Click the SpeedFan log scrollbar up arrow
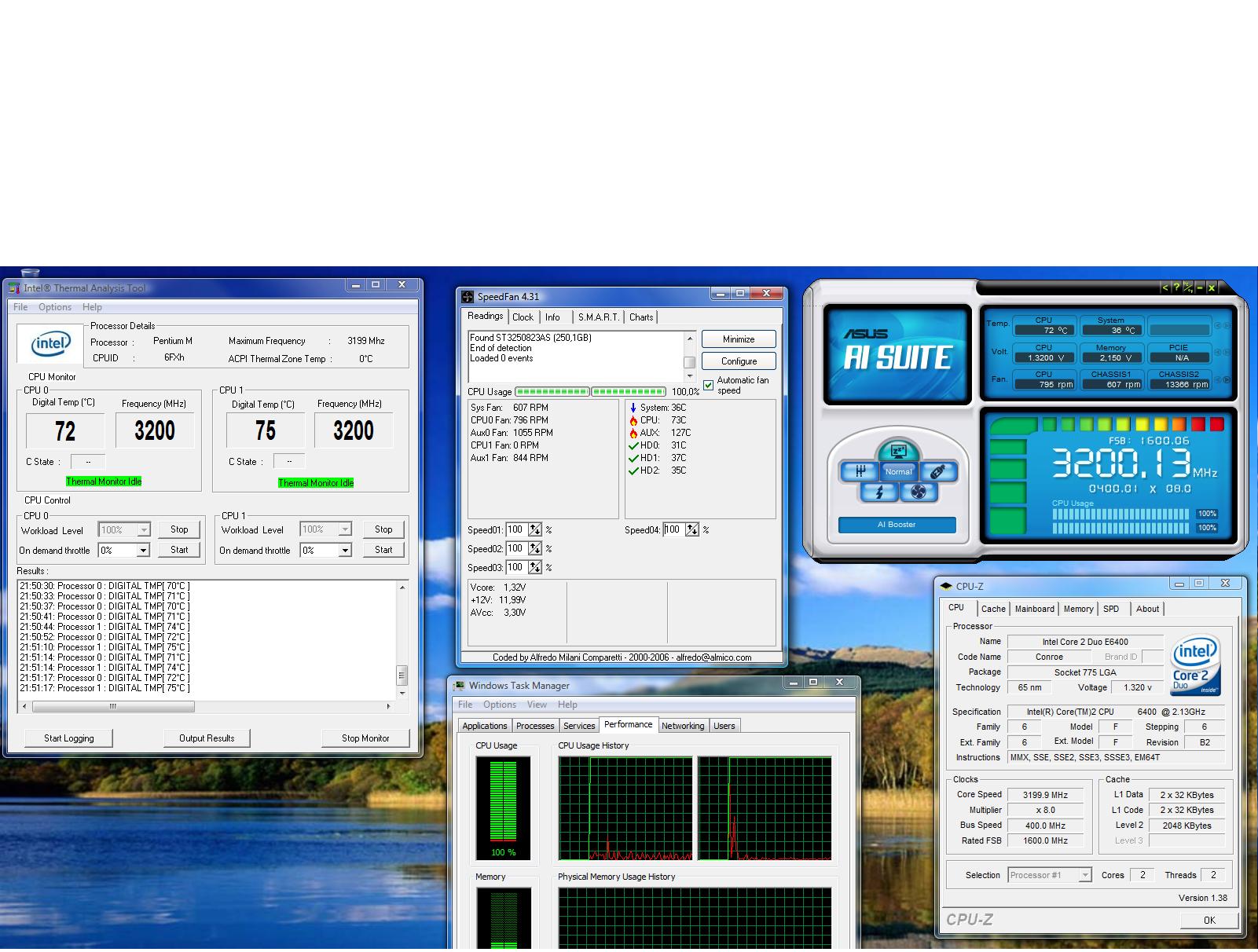1258x952 pixels. click(x=690, y=339)
